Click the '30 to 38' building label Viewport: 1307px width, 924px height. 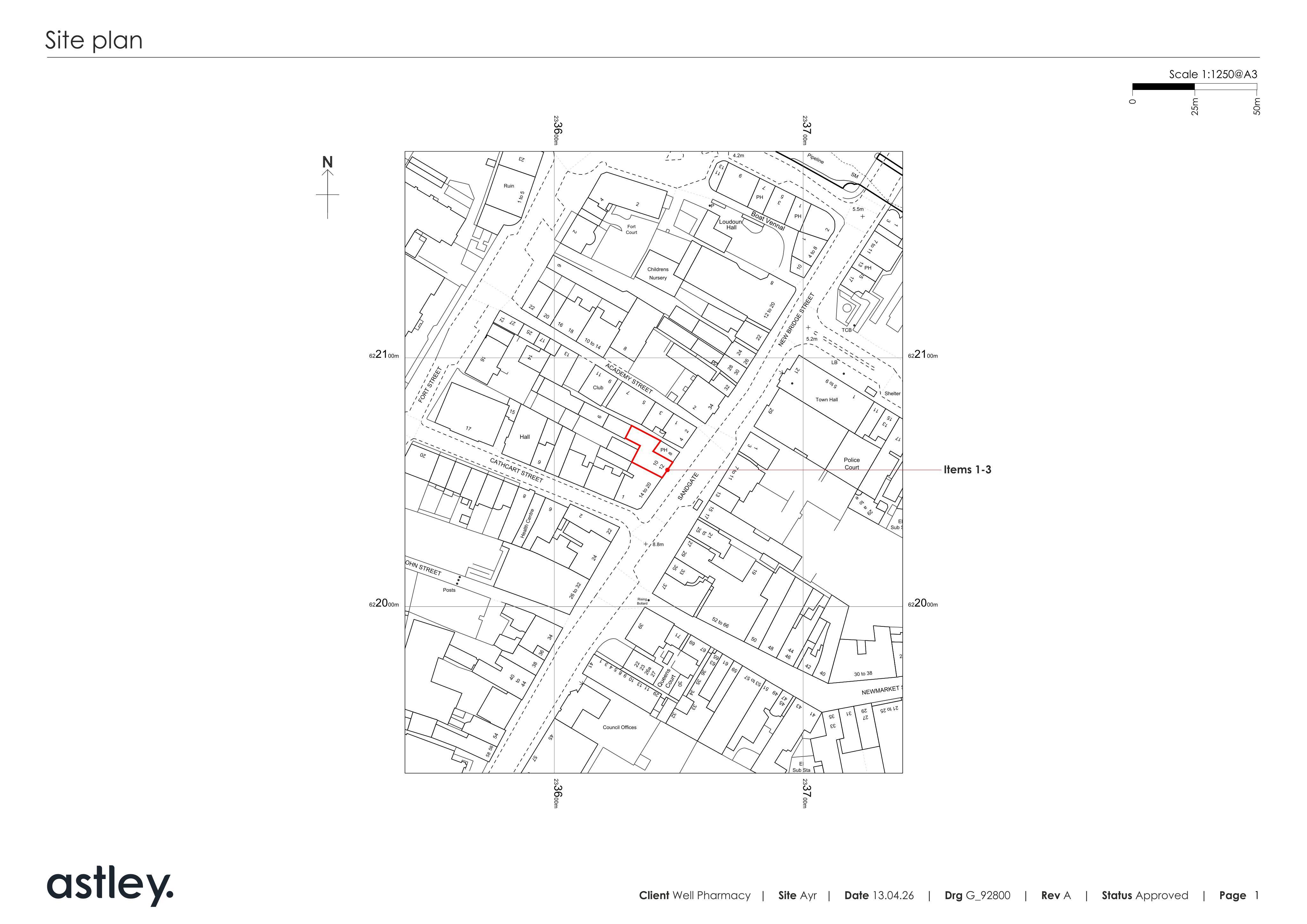pos(863,674)
